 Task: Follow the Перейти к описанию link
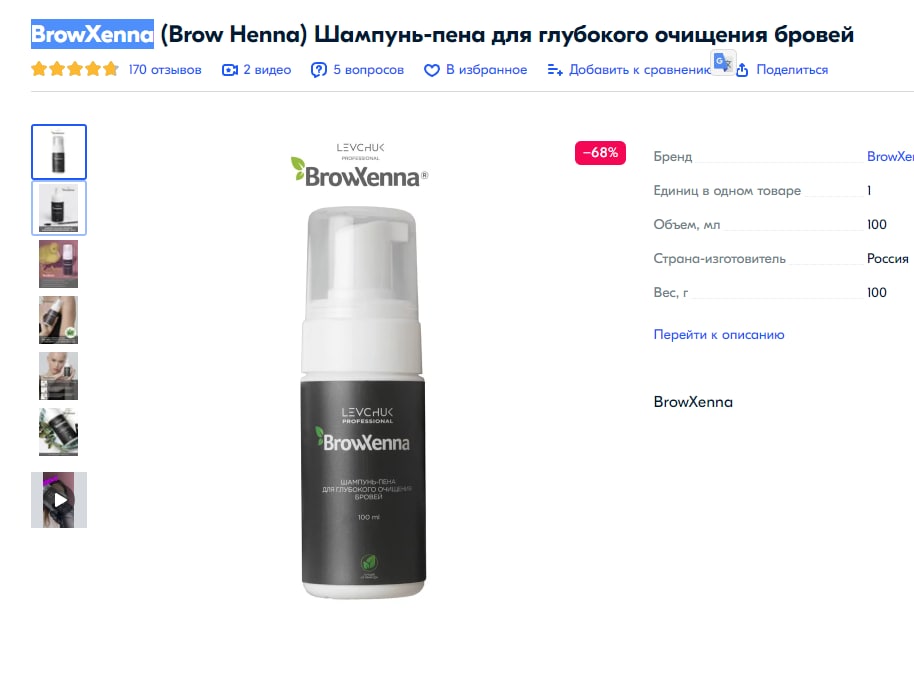tap(719, 335)
